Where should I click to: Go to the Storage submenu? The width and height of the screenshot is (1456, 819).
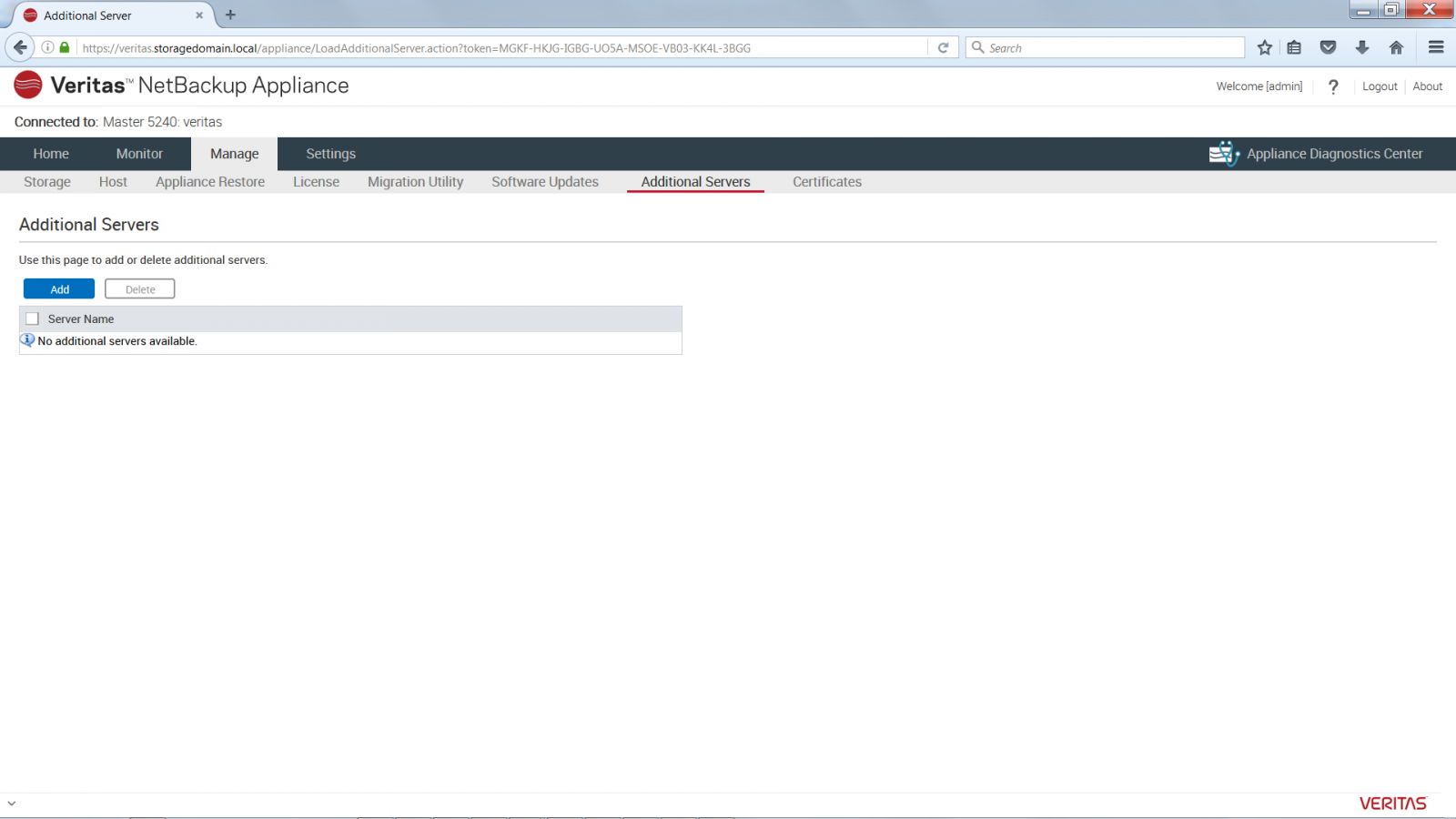47,182
